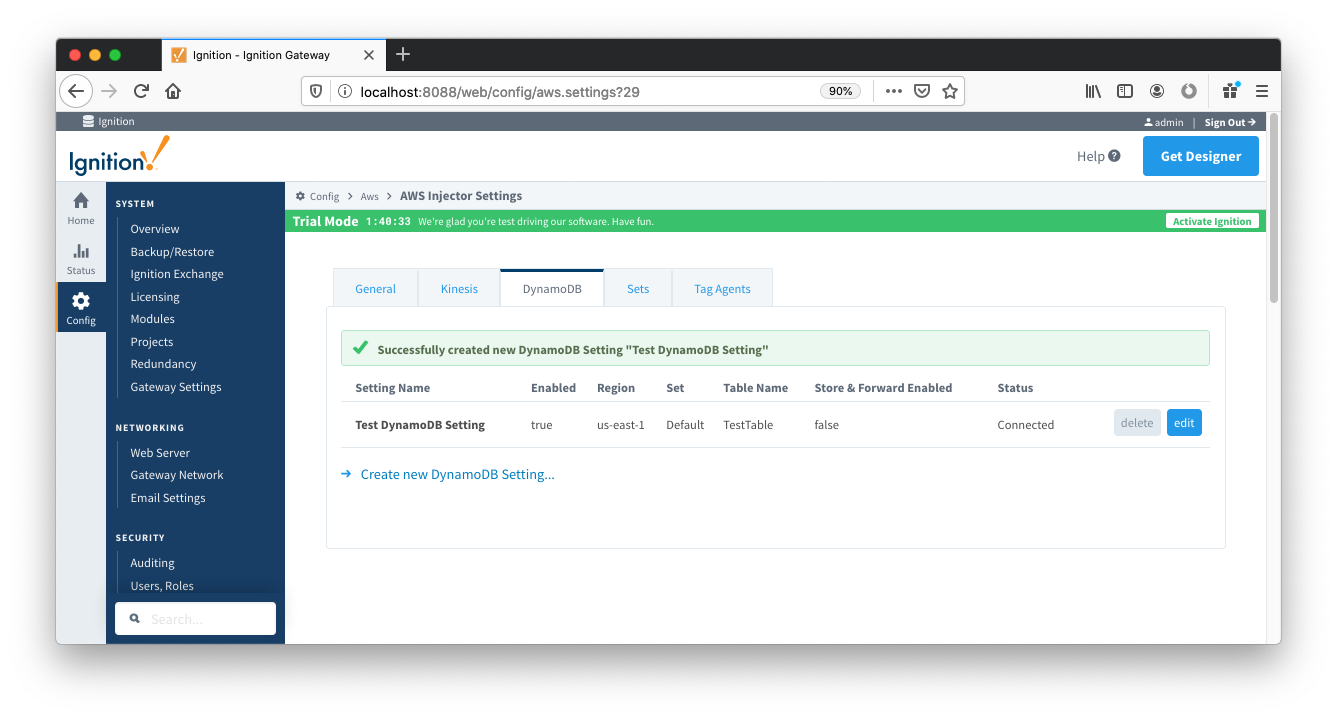Open the Sets tab

[x=638, y=289]
